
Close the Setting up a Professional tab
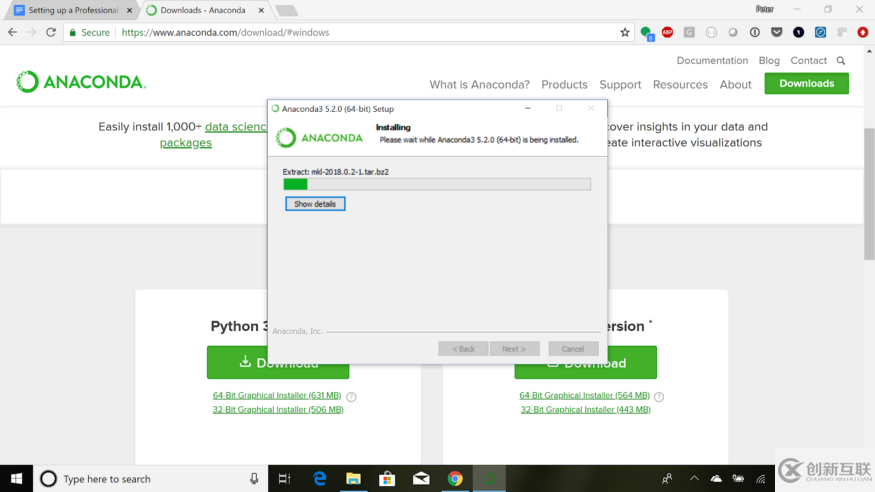pyautogui.click(x=129, y=10)
